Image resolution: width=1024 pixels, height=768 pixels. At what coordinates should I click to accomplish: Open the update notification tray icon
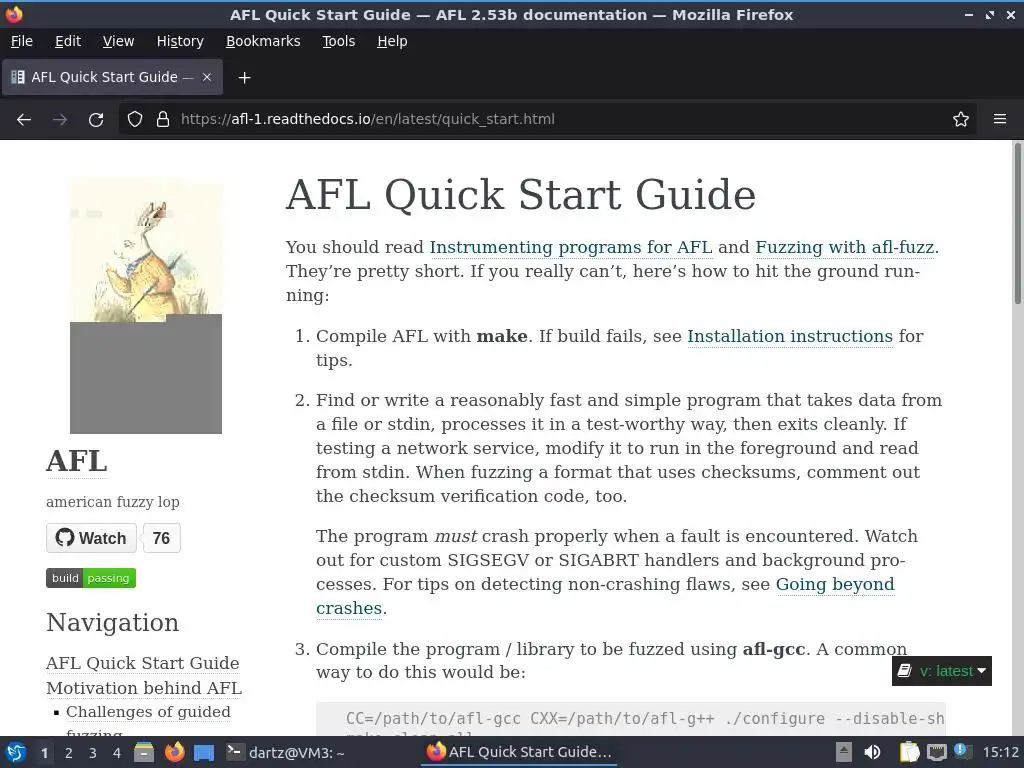[961, 751]
